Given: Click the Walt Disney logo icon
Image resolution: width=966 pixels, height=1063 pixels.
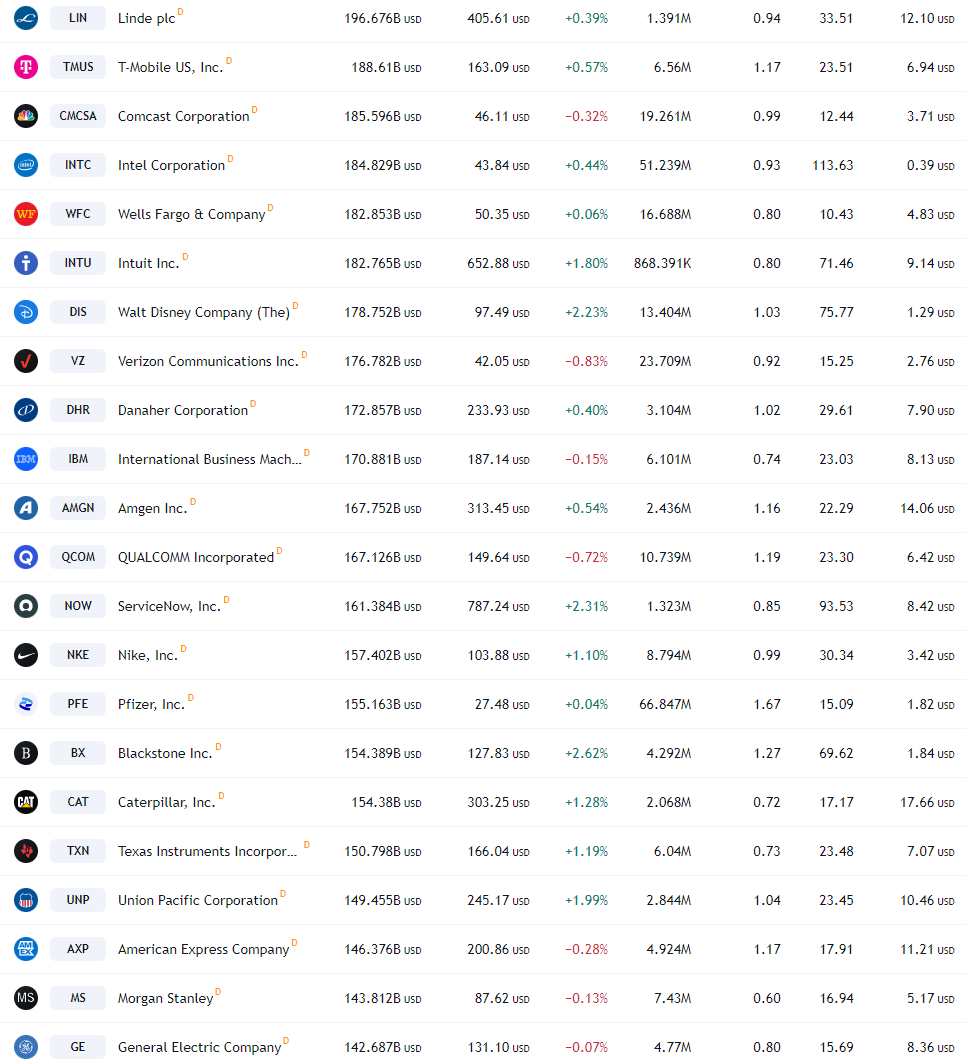Looking at the screenshot, I should (26, 312).
